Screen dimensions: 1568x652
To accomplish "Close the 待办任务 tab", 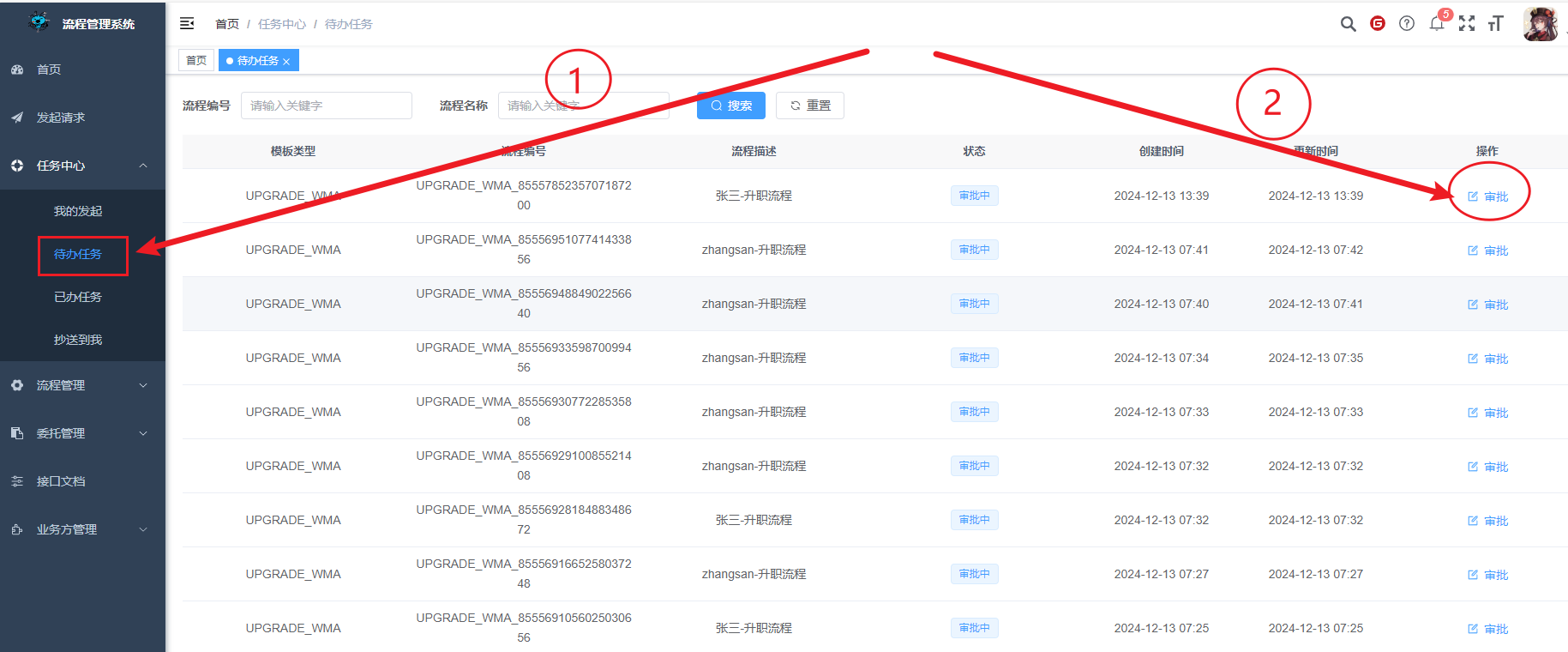I will 286,62.
